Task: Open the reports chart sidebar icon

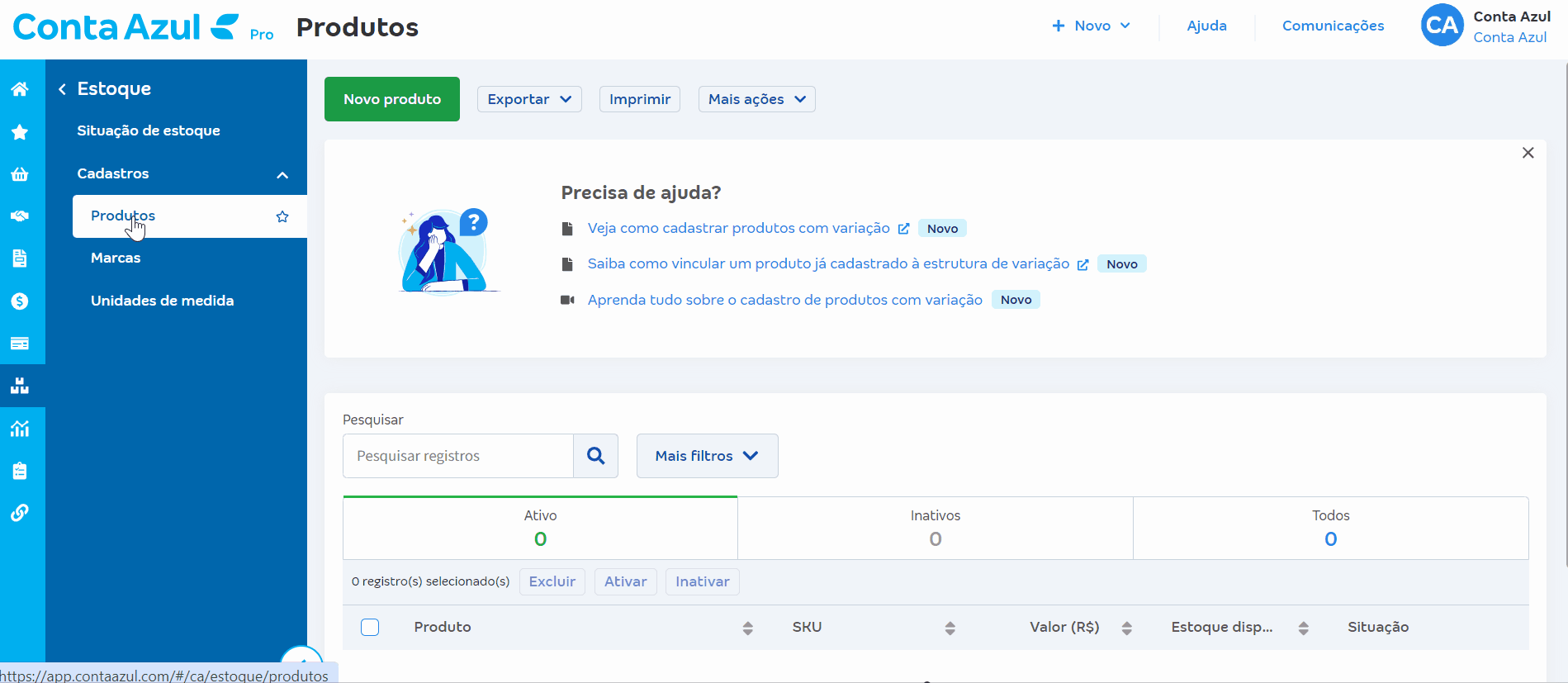Action: [x=20, y=429]
